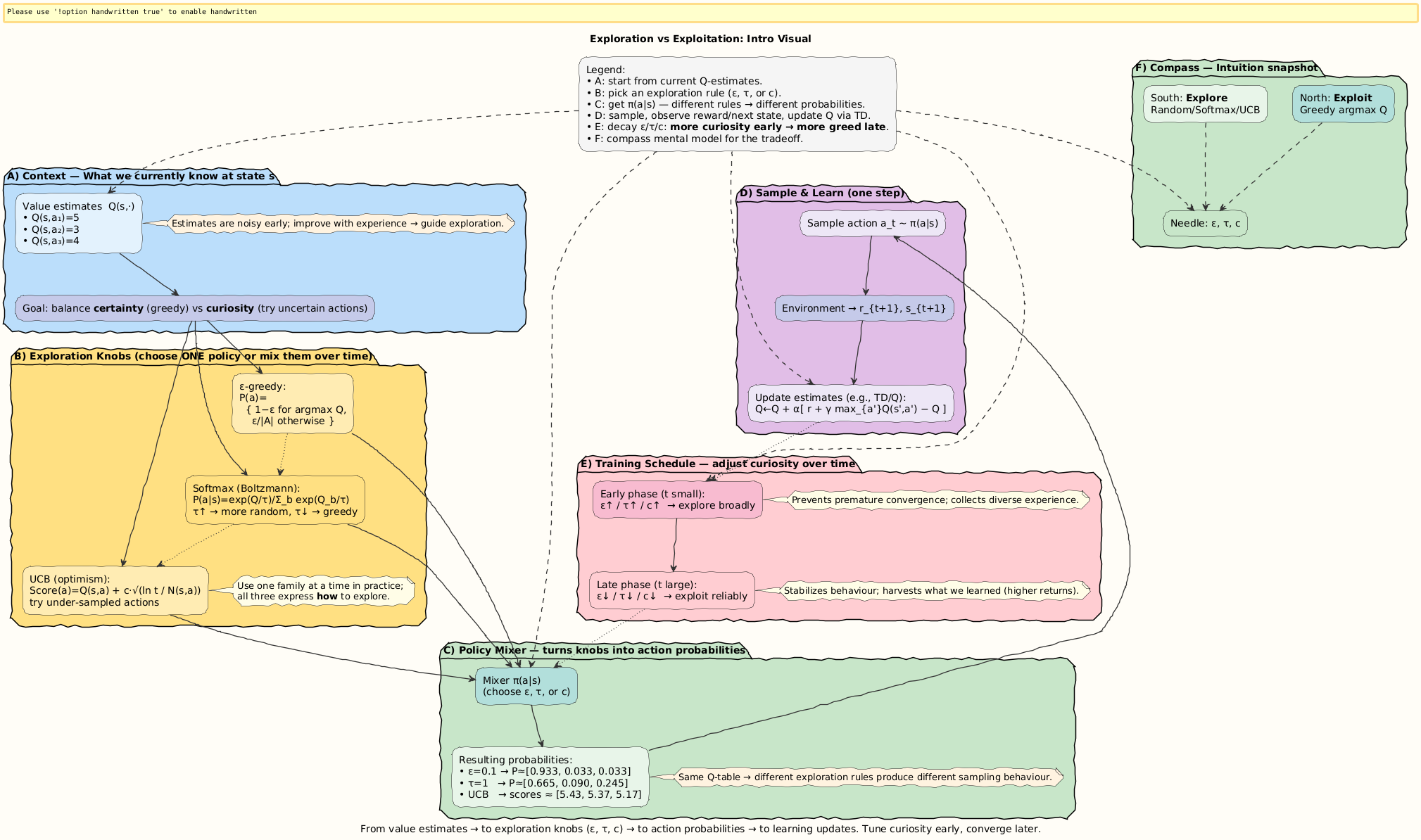
Task: Click the Early phase (t small) node
Action: (x=677, y=499)
